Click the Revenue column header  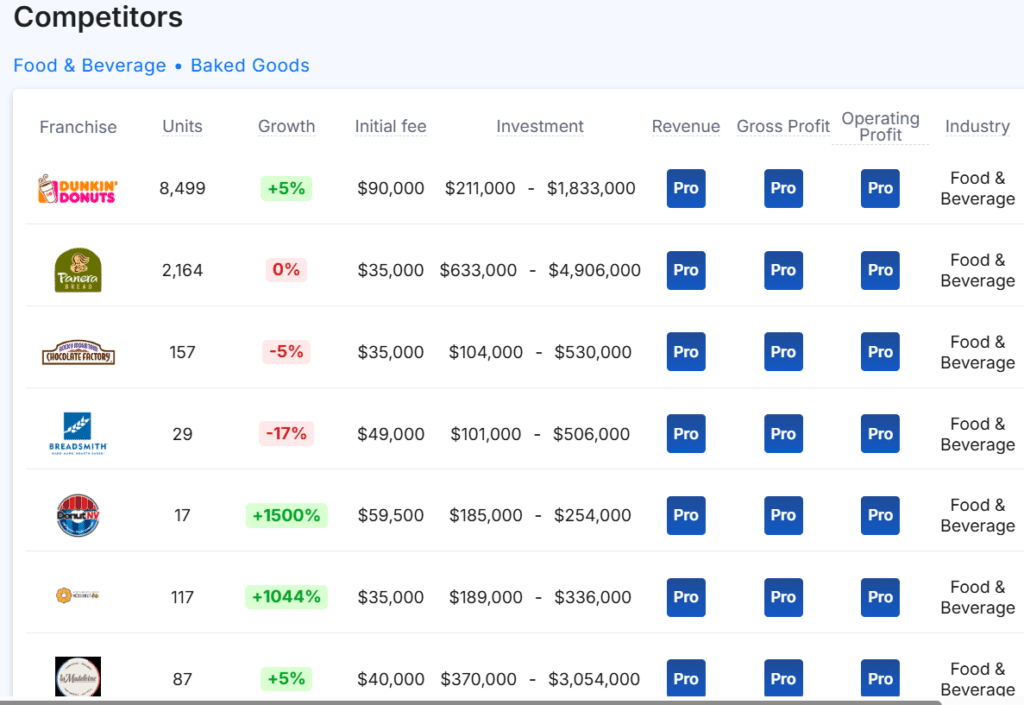686,127
